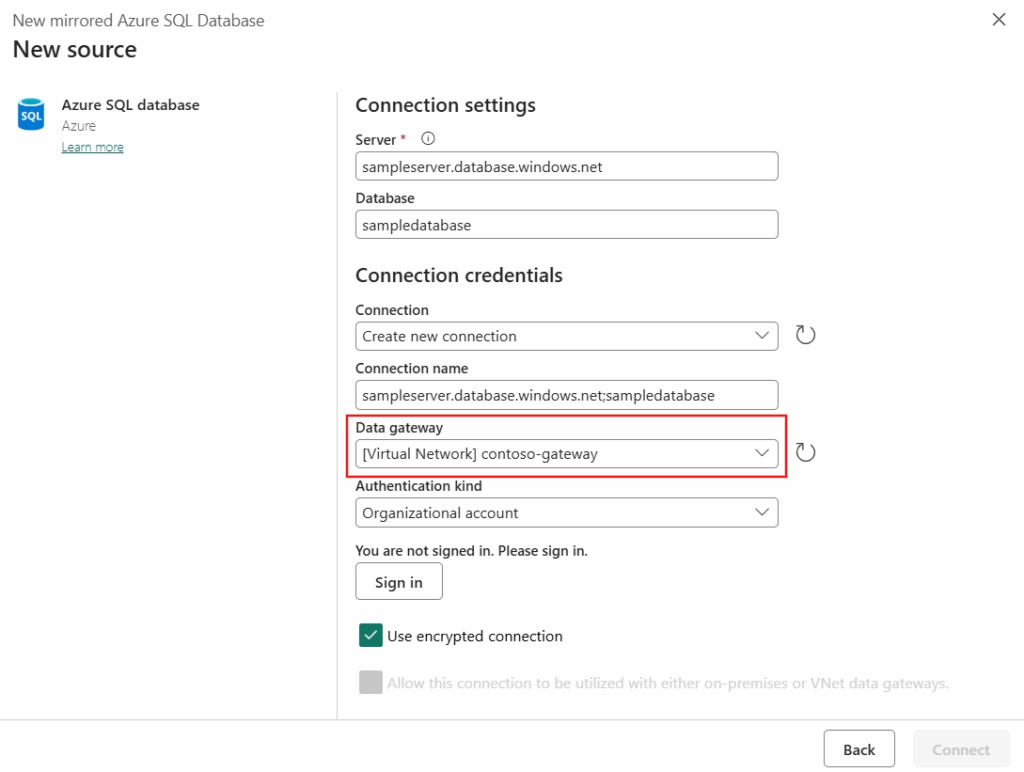Open the Connection dropdown
The image size is (1024, 772).
click(566, 336)
